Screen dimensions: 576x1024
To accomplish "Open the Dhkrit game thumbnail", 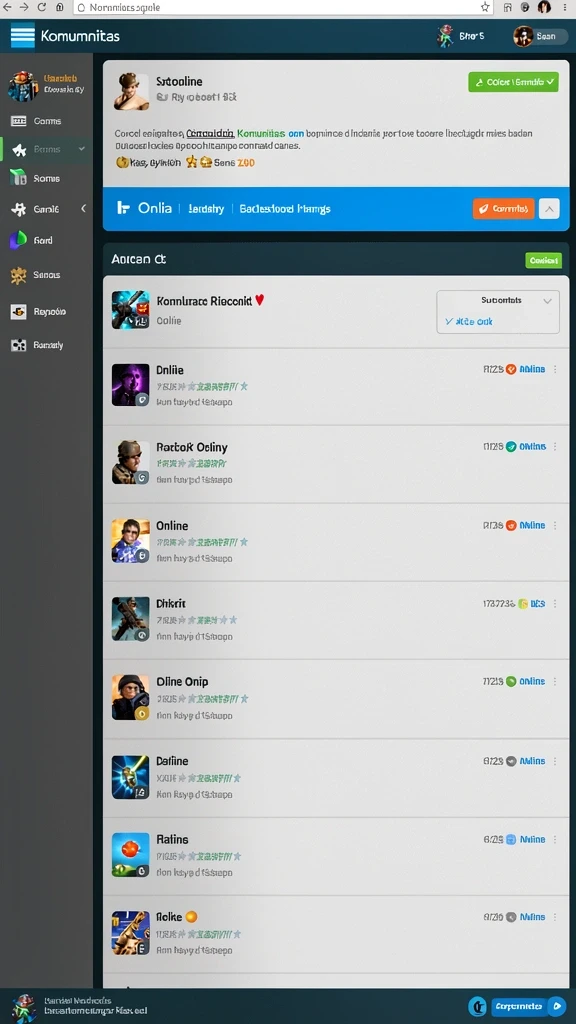I will point(131,618).
